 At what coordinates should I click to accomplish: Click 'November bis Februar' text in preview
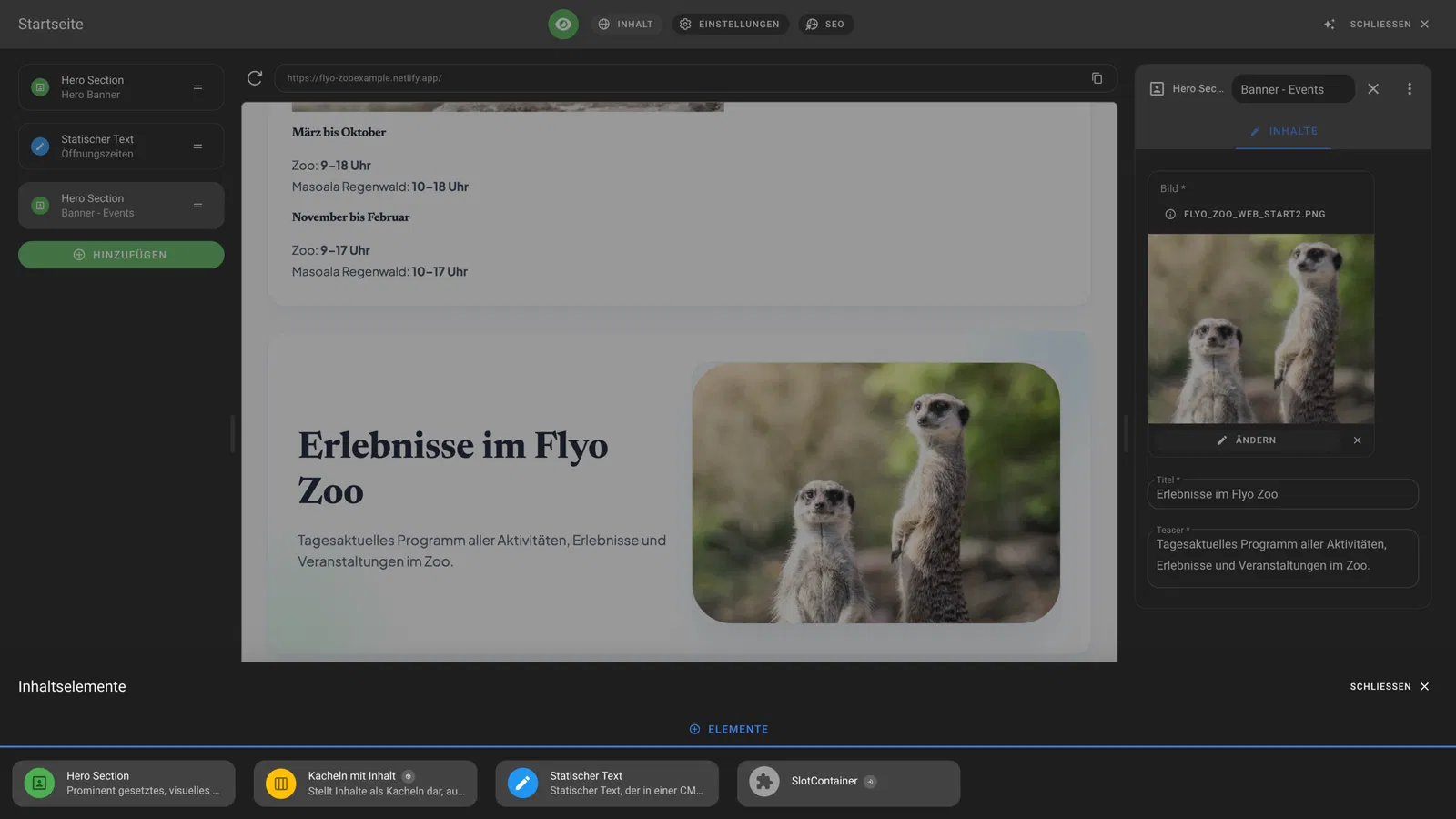350,217
